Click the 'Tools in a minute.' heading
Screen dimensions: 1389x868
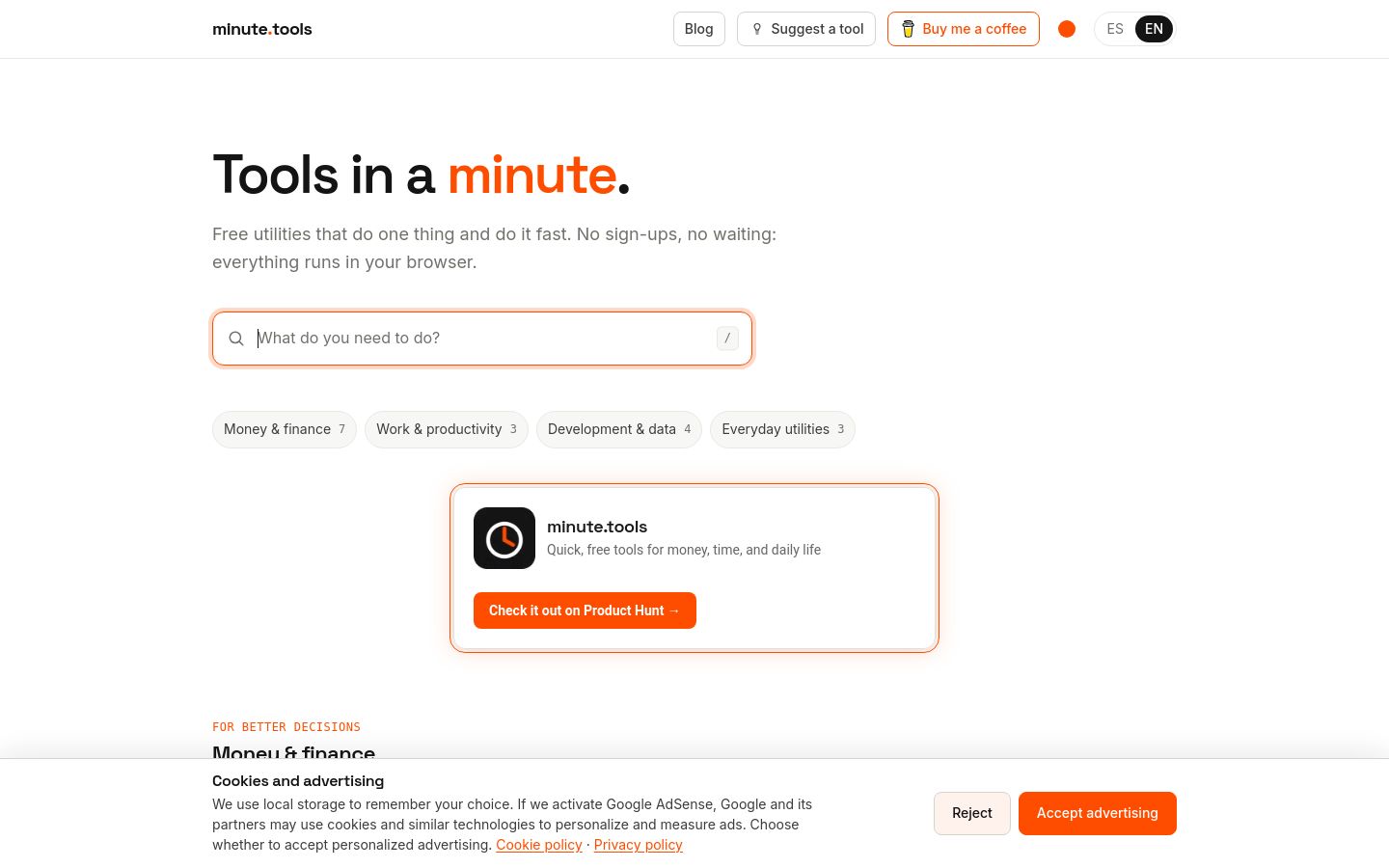422,176
